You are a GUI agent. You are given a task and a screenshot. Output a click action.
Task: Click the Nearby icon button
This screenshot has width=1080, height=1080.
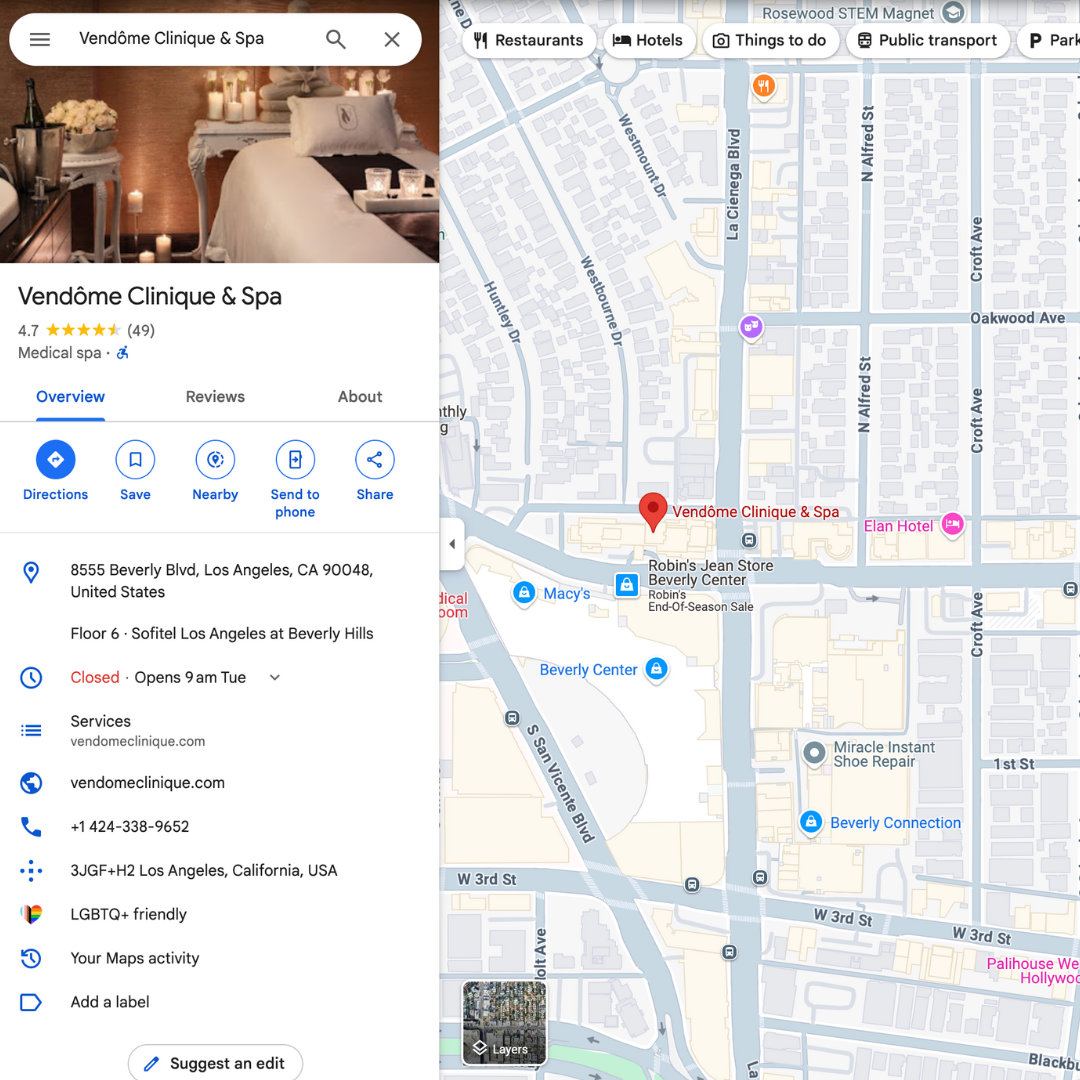point(215,459)
